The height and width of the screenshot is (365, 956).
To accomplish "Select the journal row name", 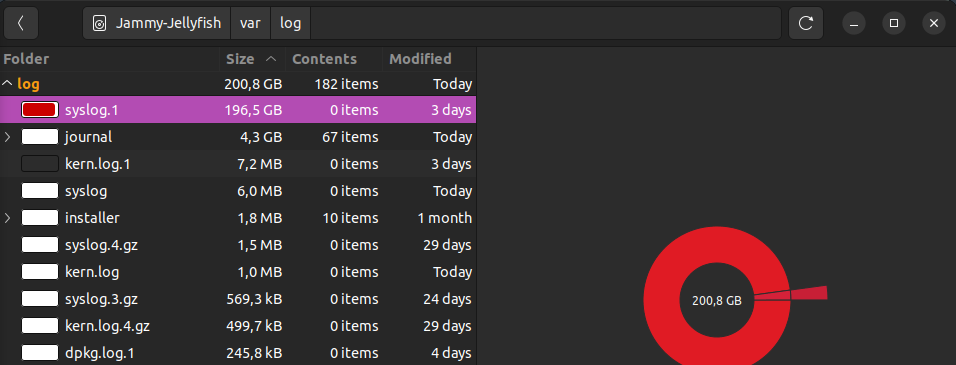I will (88, 137).
